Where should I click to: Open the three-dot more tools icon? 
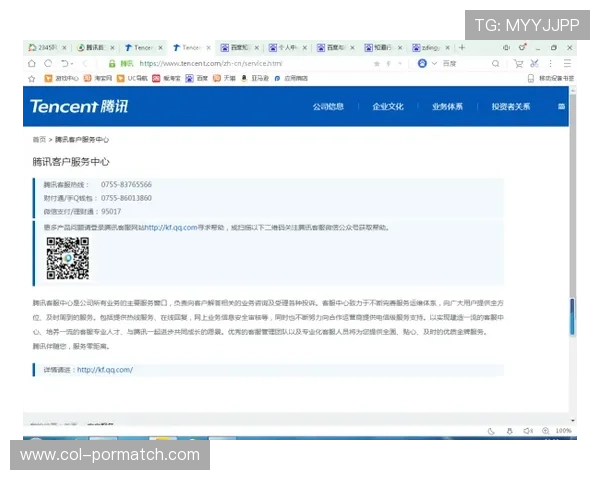point(551,64)
